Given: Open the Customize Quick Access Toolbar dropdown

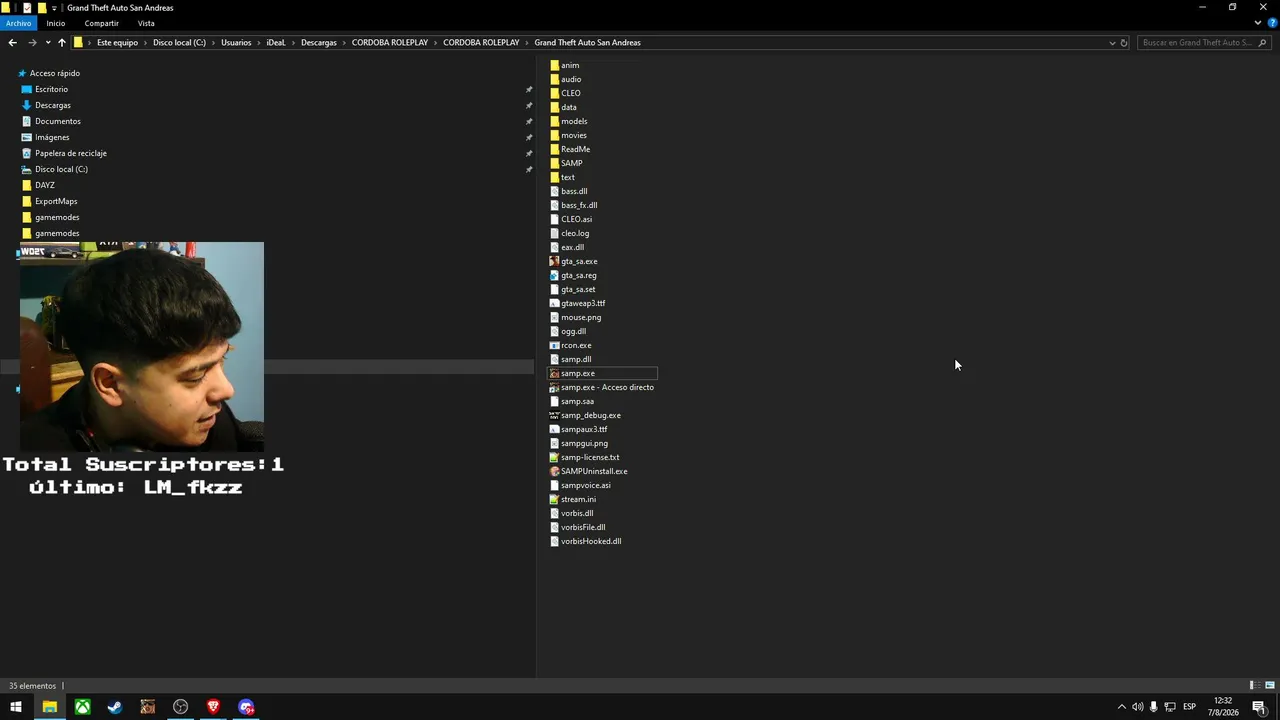Looking at the screenshot, I should coord(55,8).
